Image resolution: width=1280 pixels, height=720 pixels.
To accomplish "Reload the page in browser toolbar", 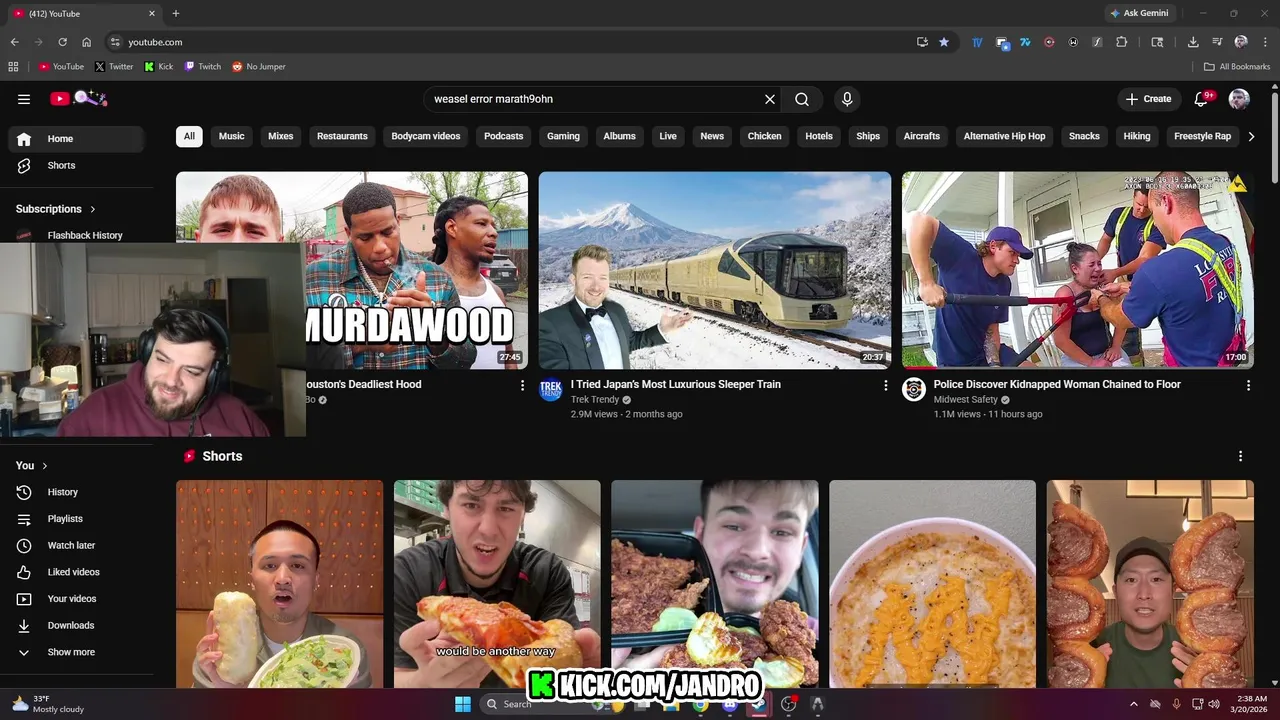I will 62,42.
